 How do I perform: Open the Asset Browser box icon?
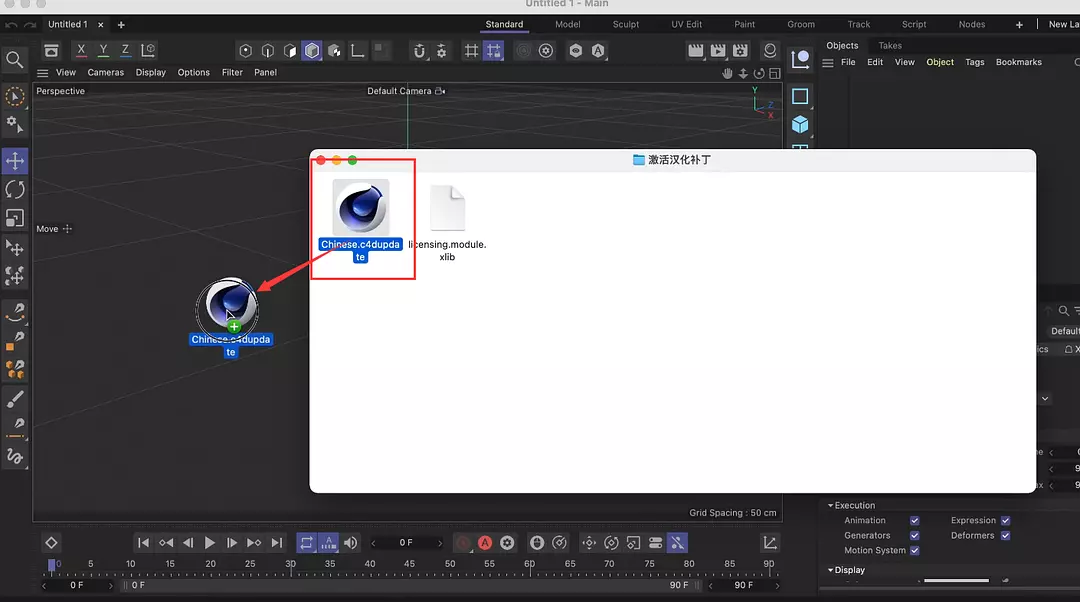point(52,50)
